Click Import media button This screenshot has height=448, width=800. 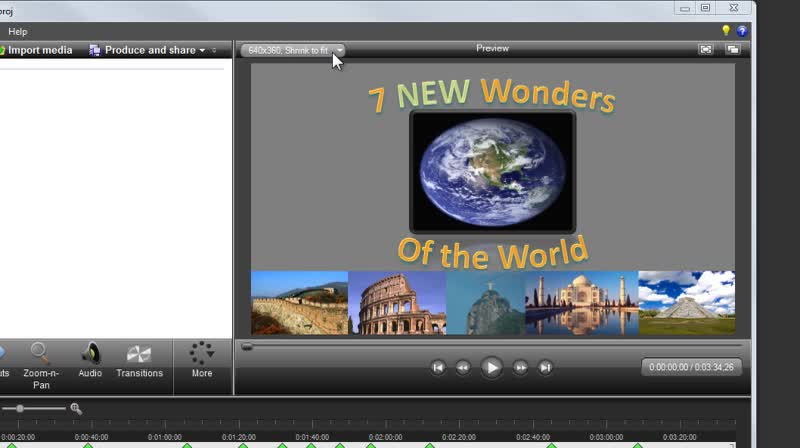(36, 50)
